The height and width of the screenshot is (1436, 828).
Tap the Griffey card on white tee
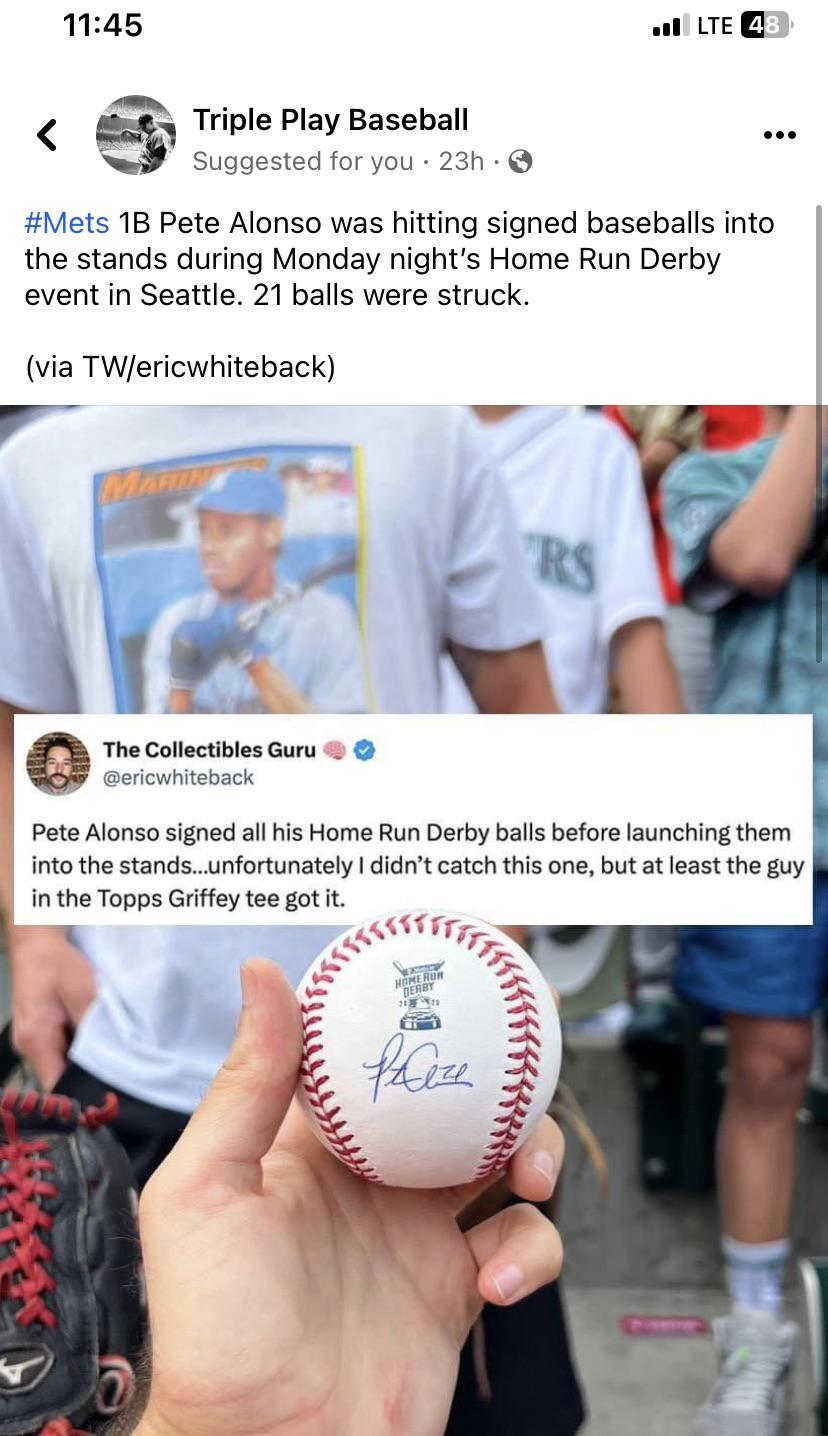pos(232,578)
